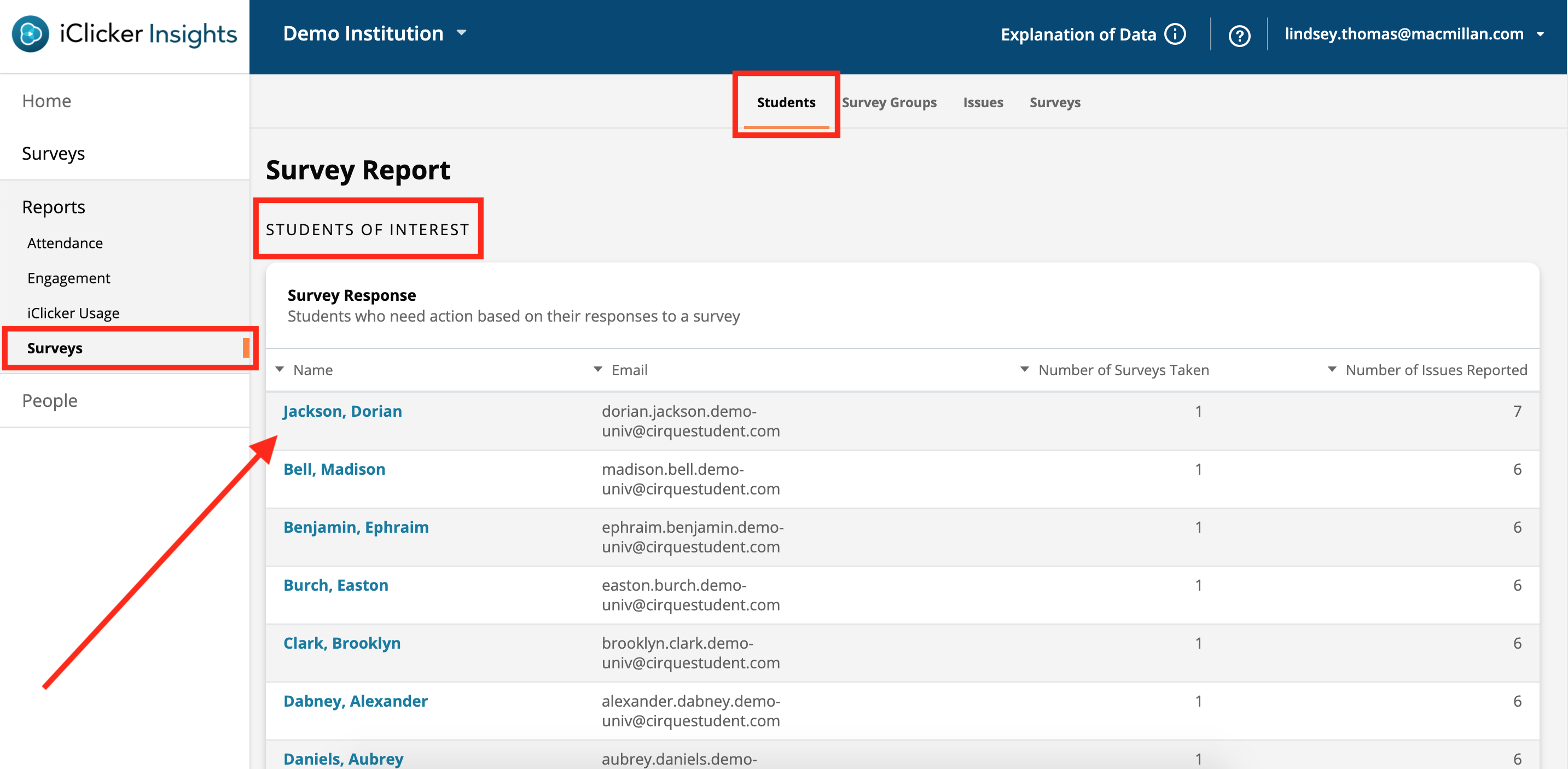The height and width of the screenshot is (769, 1568).
Task: Open Jackson, Dorian's student record
Action: coord(342,411)
